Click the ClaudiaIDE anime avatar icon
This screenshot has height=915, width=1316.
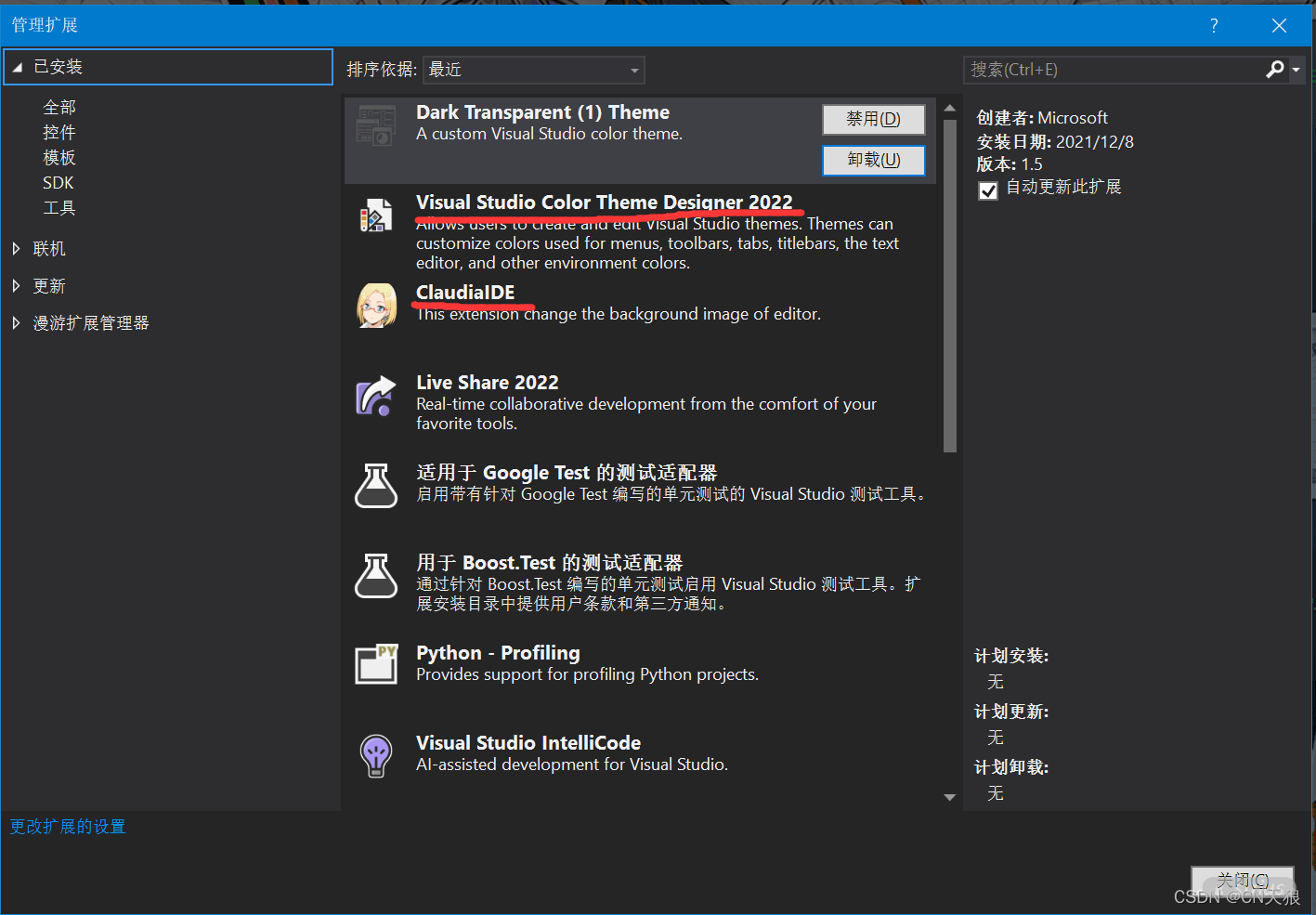pyautogui.click(x=376, y=305)
